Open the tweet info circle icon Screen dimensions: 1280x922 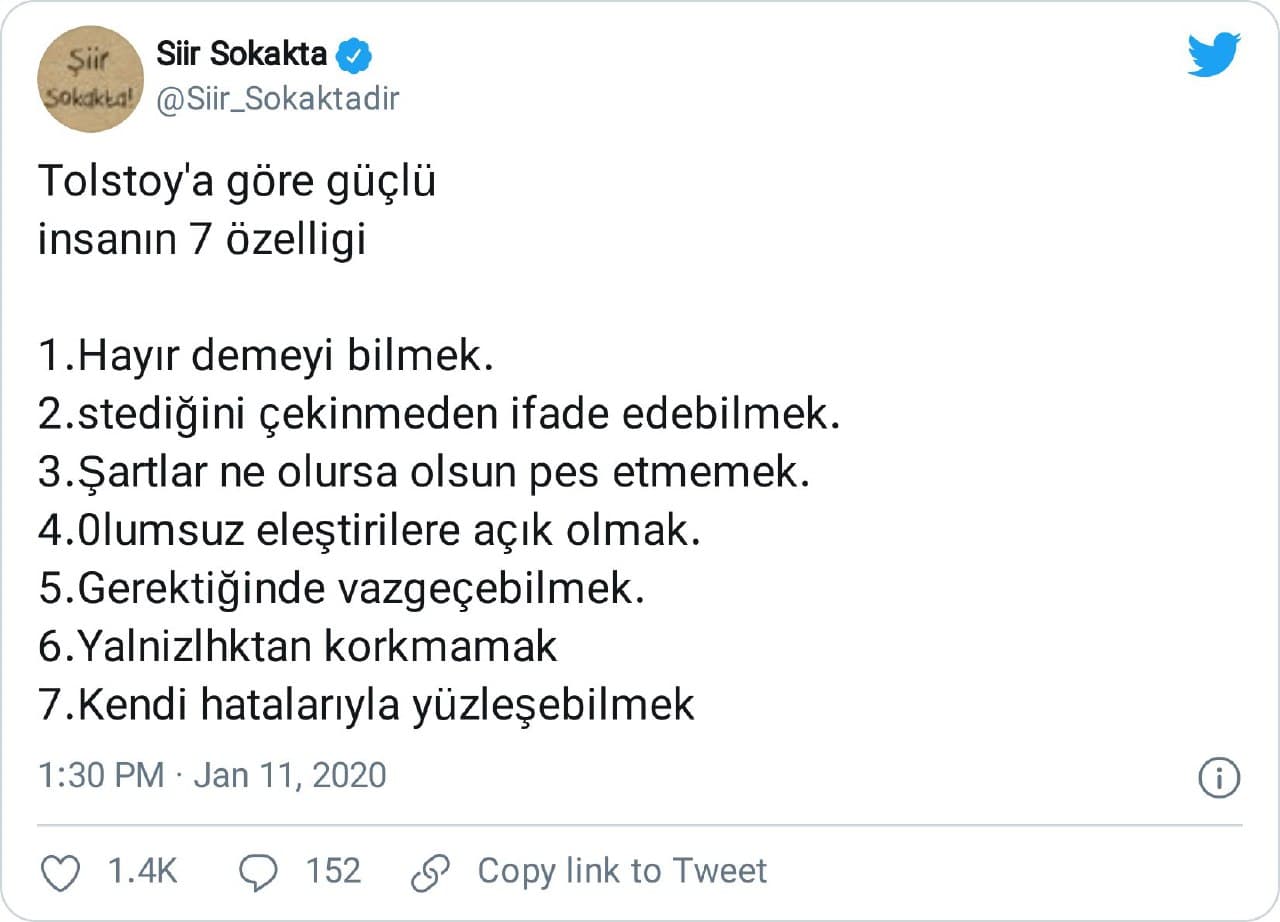pyautogui.click(x=1218, y=778)
